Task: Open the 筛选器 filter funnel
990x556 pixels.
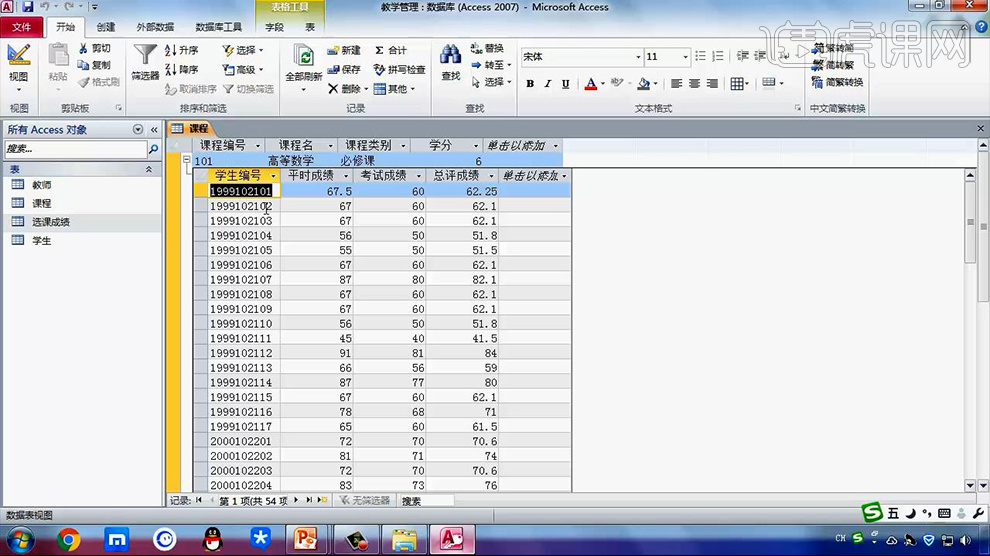Action: pyautogui.click(x=145, y=63)
